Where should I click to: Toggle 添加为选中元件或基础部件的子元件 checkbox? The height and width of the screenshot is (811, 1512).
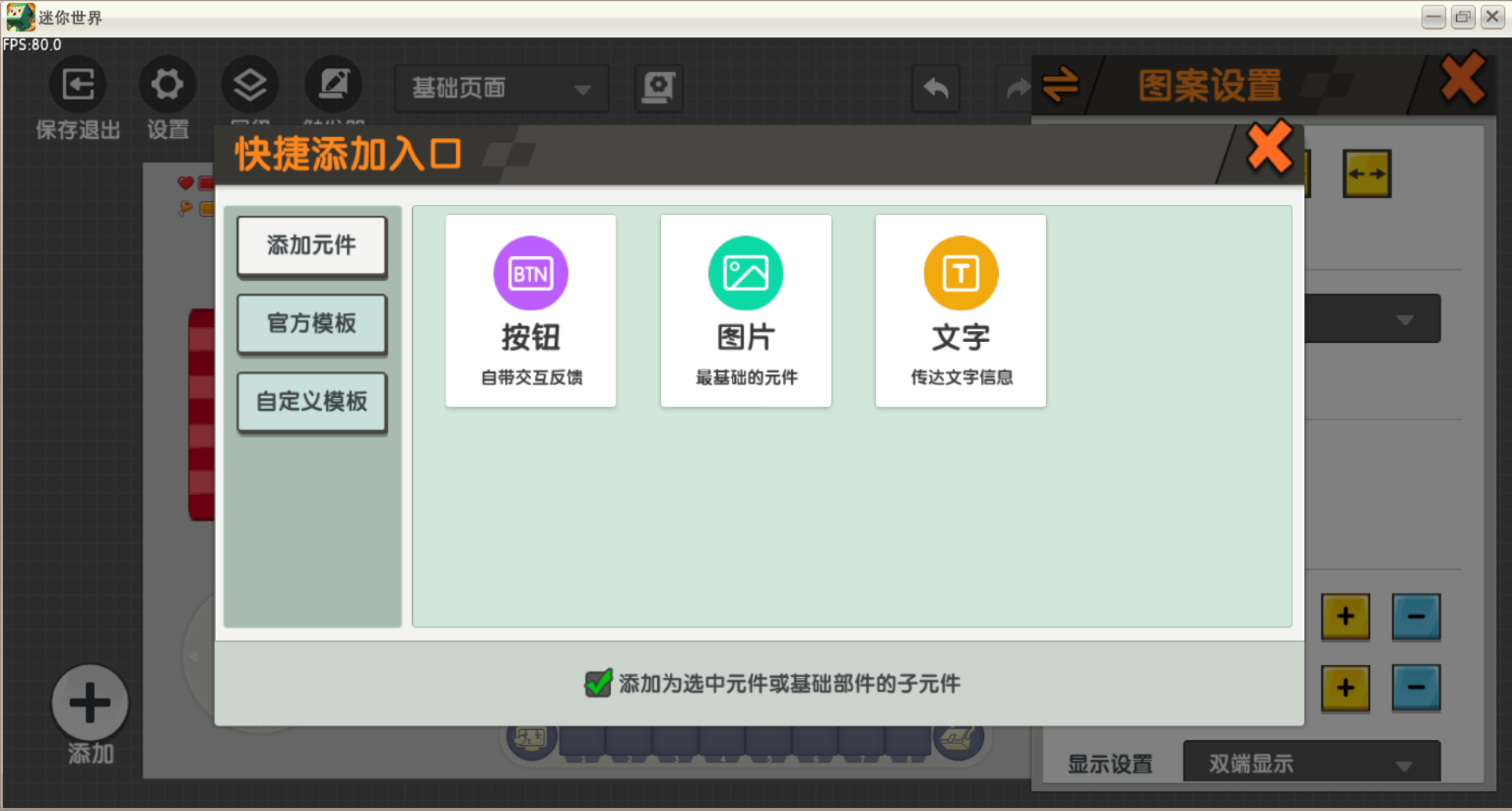[598, 683]
